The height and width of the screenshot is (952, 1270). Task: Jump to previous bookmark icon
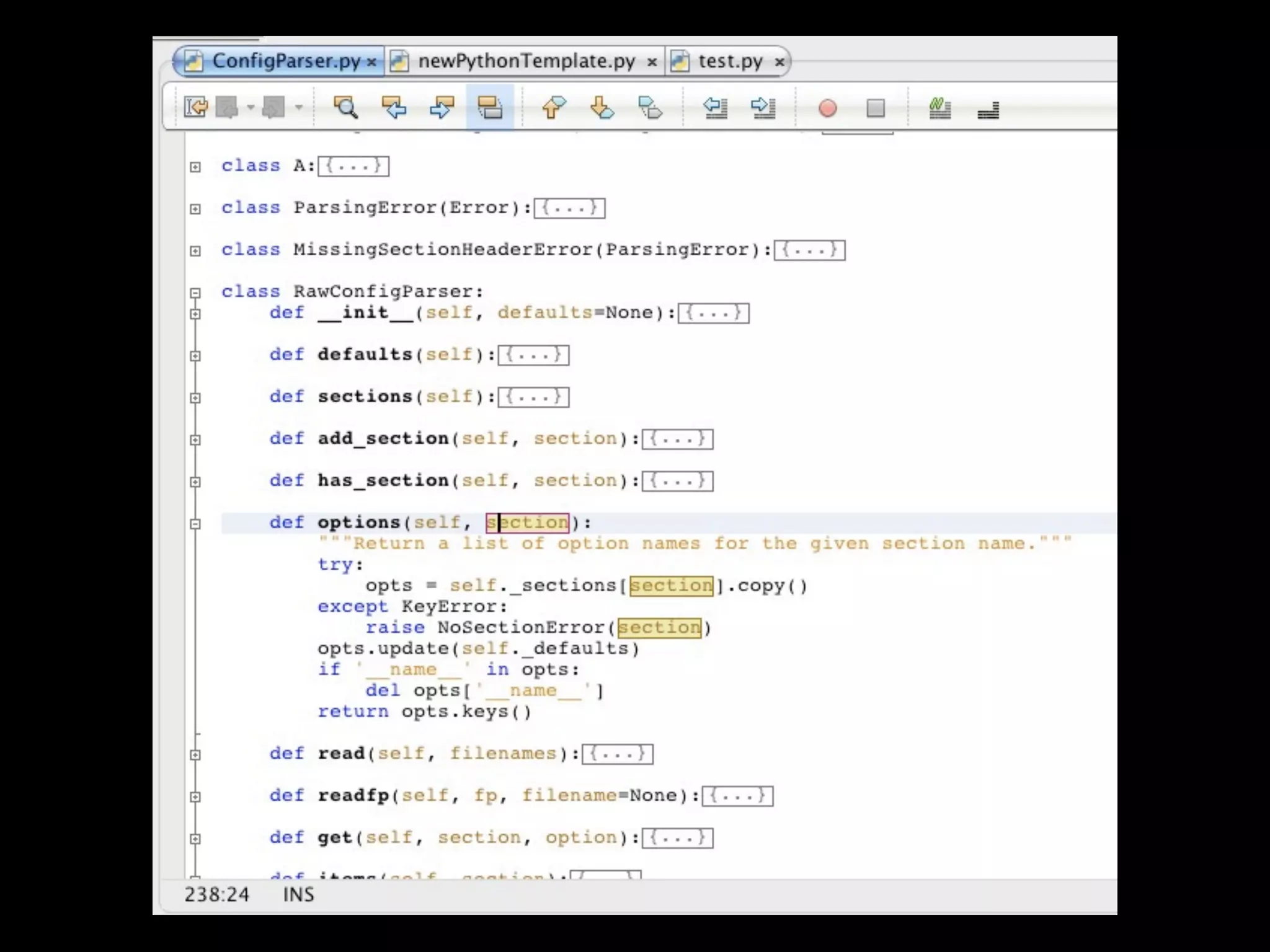[553, 108]
